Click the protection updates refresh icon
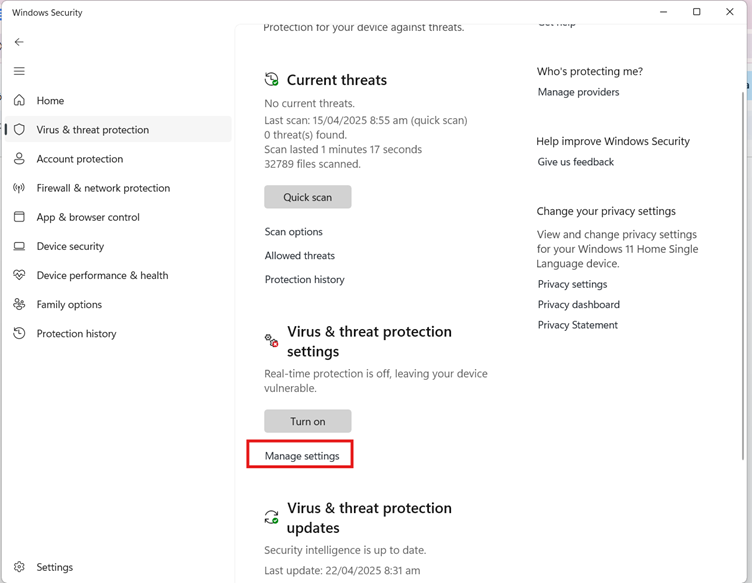This screenshot has height=583, width=752. [271, 517]
